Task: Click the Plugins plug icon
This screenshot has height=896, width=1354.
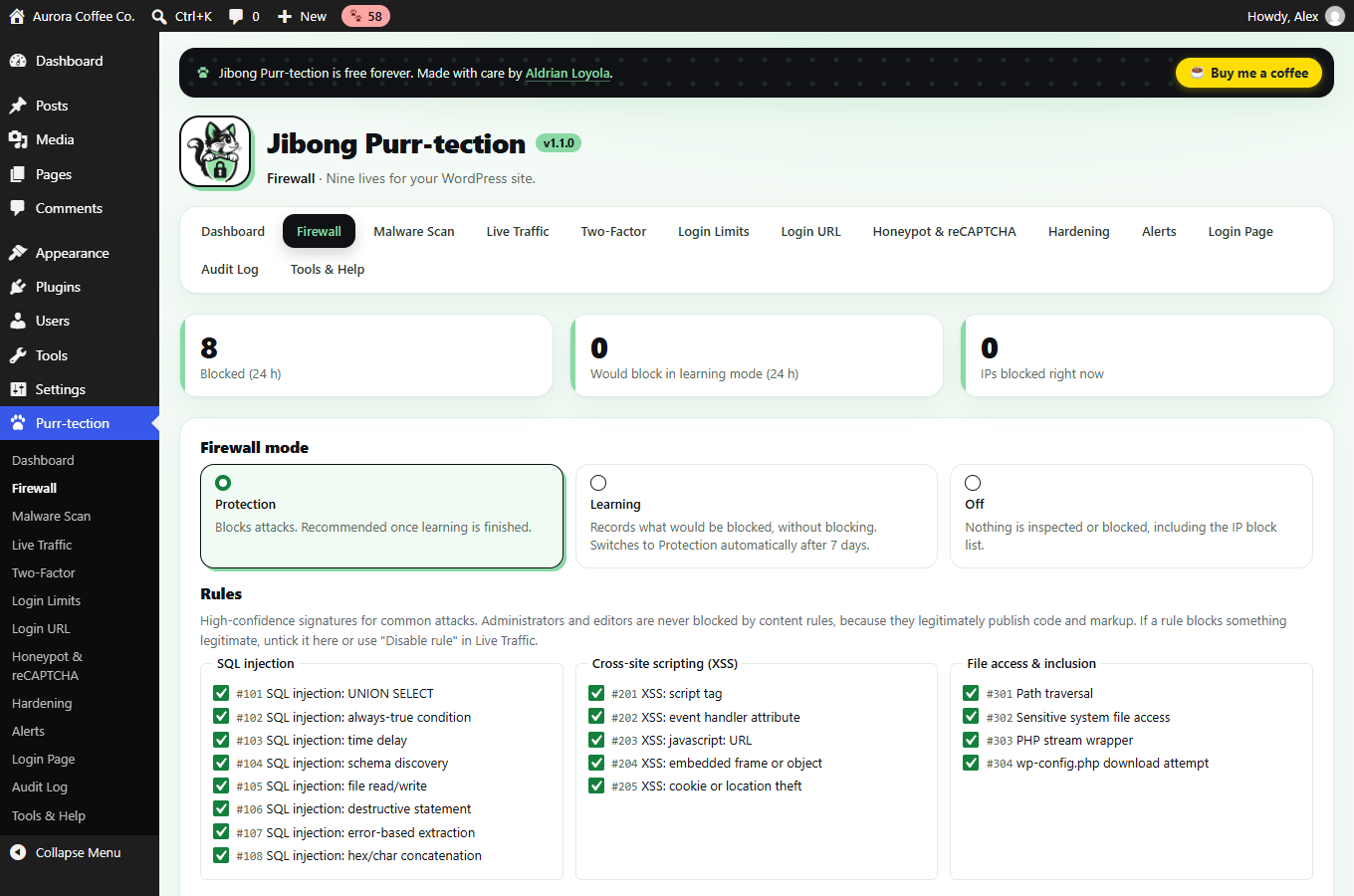Action: 18,287
